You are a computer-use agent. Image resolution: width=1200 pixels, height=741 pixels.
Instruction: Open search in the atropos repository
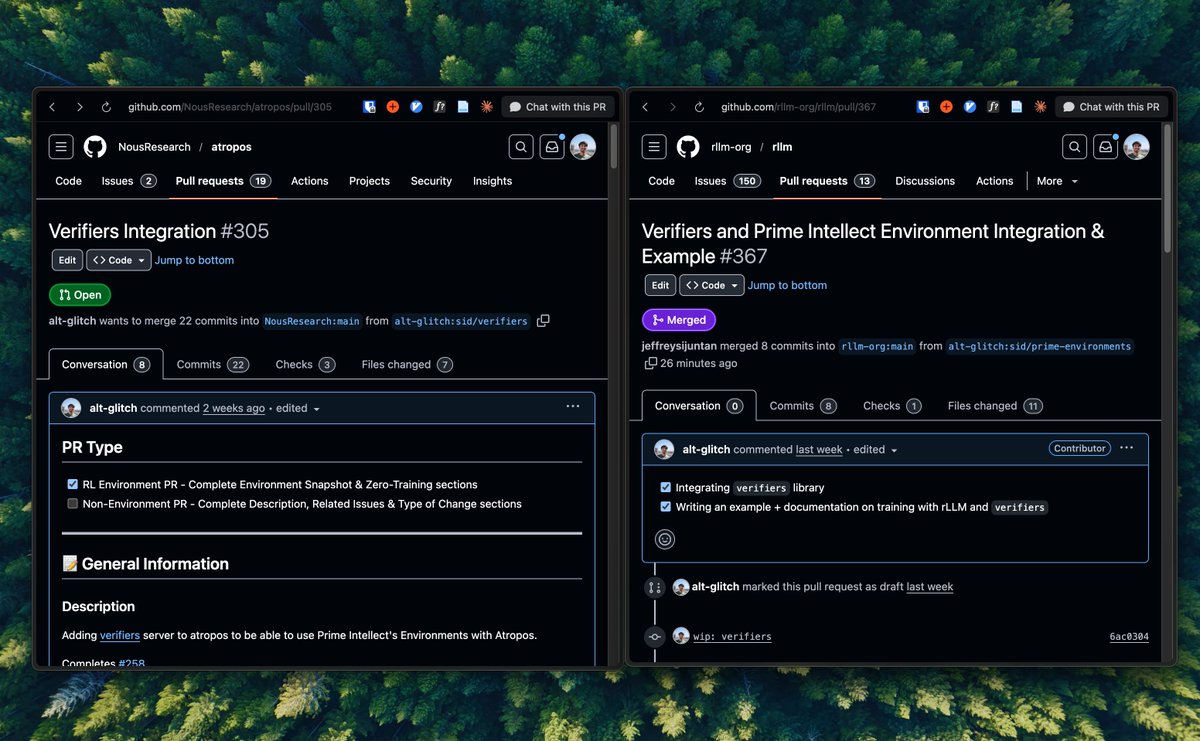[x=521, y=146]
